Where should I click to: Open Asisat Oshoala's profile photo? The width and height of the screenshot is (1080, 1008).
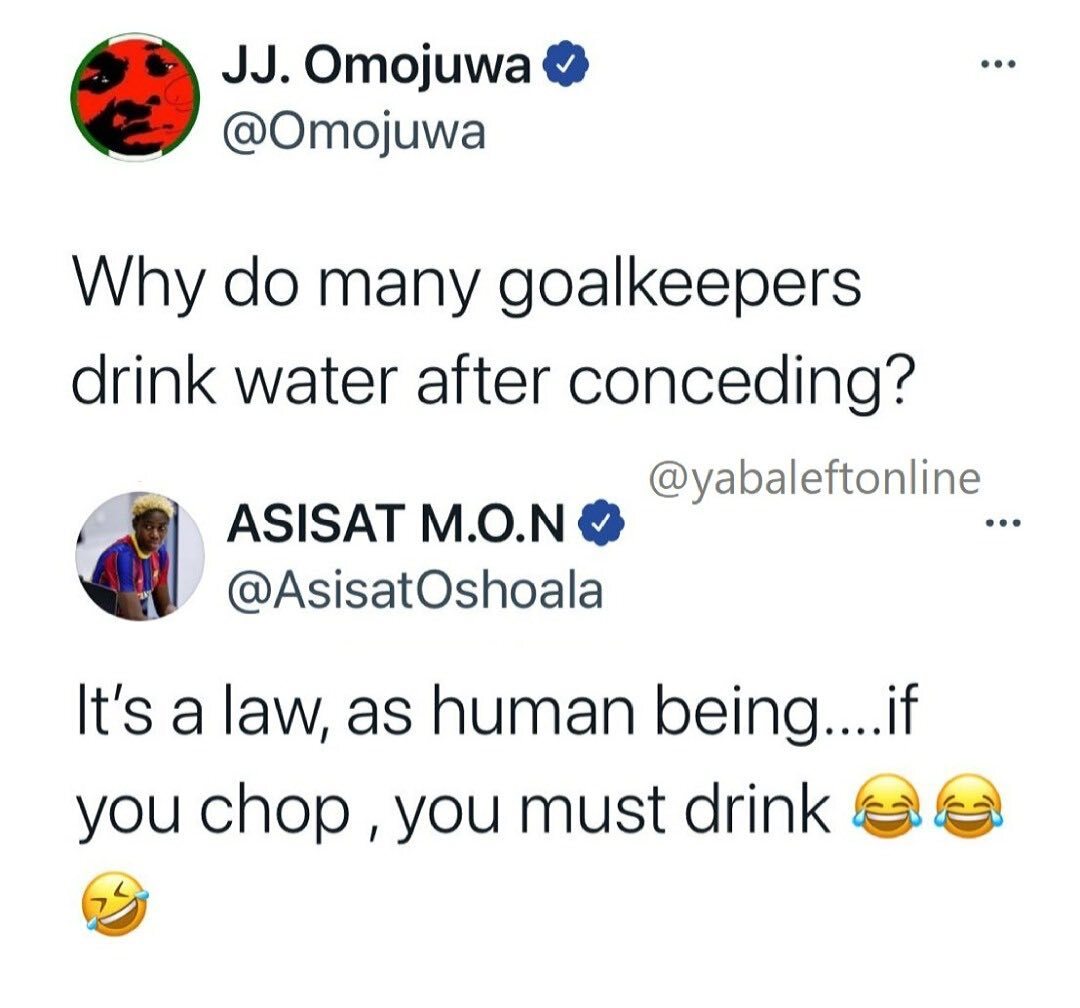click(140, 555)
